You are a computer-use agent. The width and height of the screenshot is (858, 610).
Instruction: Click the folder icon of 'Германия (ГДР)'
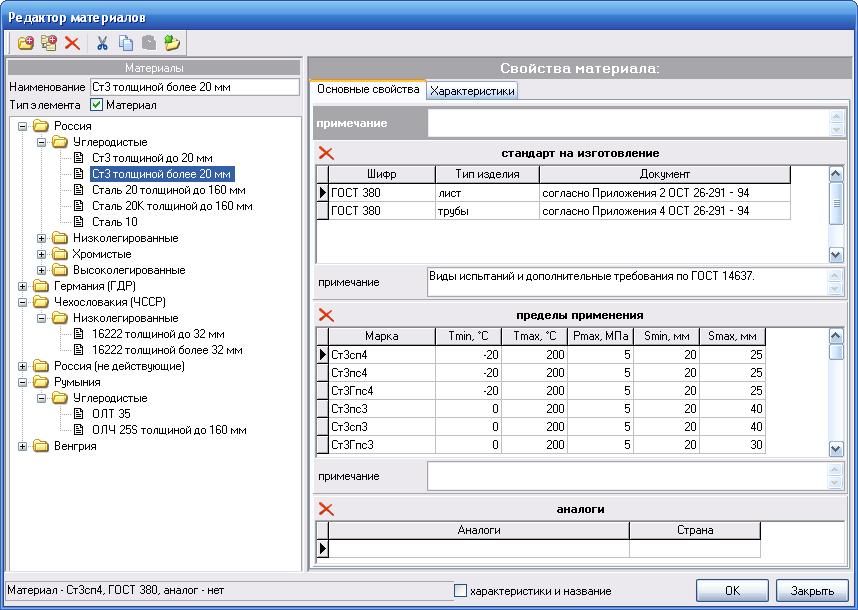[x=40, y=286]
